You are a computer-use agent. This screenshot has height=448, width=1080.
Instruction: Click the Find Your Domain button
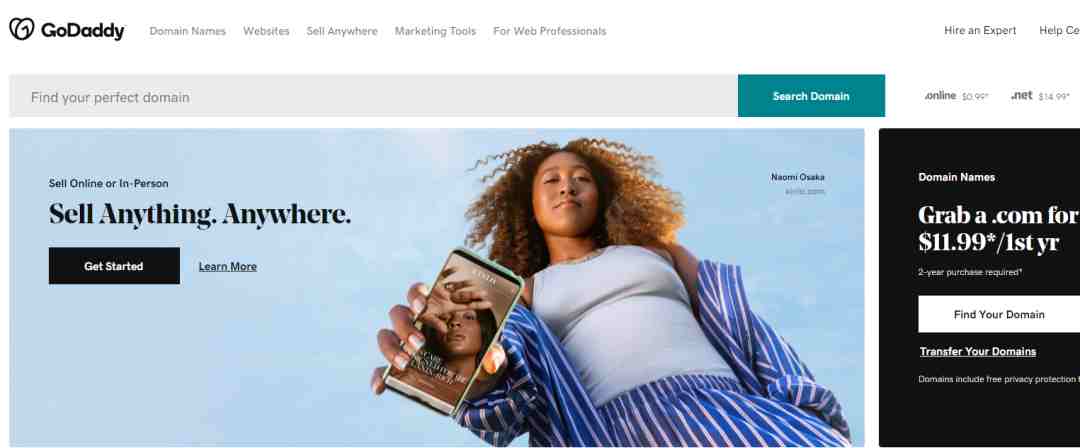999,314
